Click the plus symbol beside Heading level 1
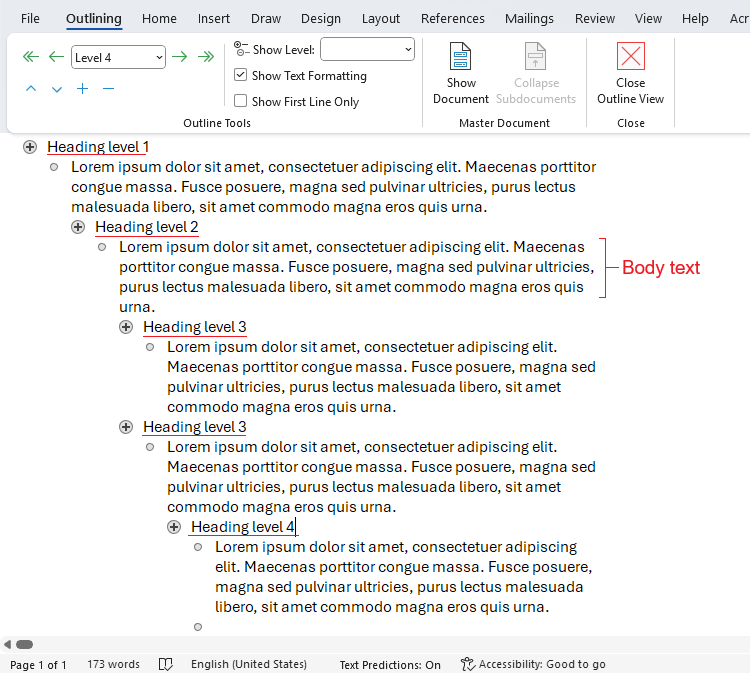This screenshot has width=750, height=673. pos(30,147)
